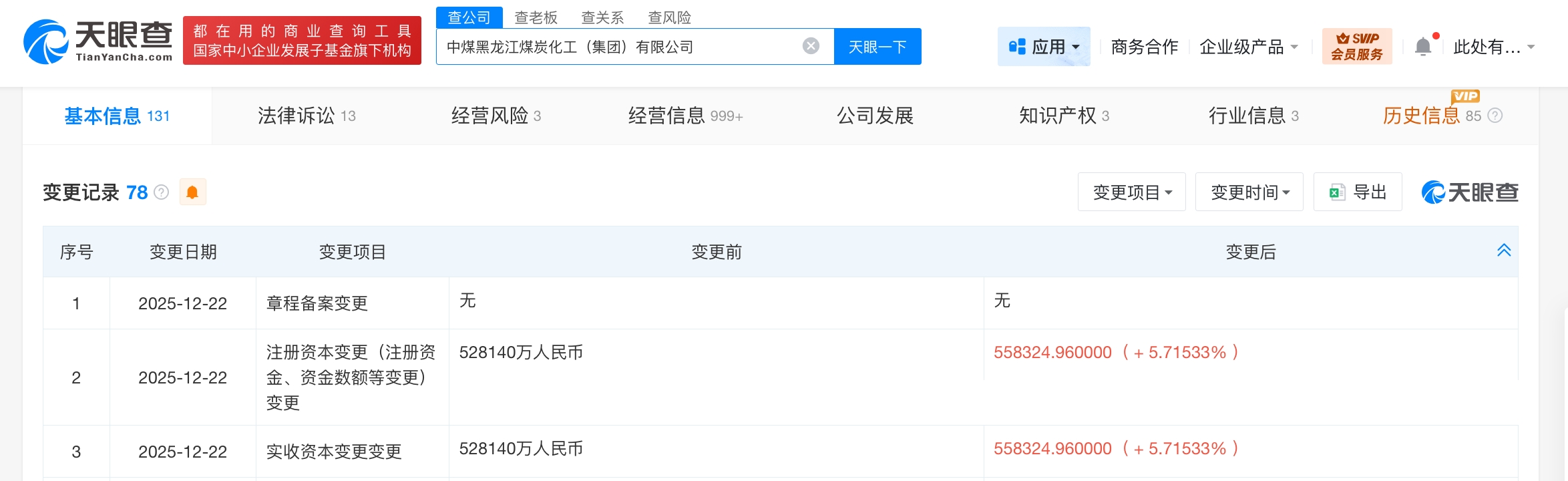Open 企业级产品 dropdown

click(x=1248, y=47)
